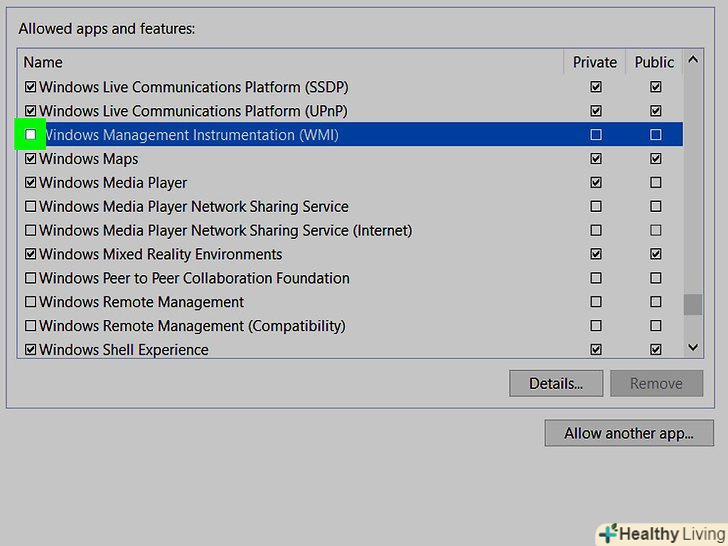This screenshot has height=546, width=728.
Task: Check Windows Remote Management name checkbox
Action: [x=30, y=302]
